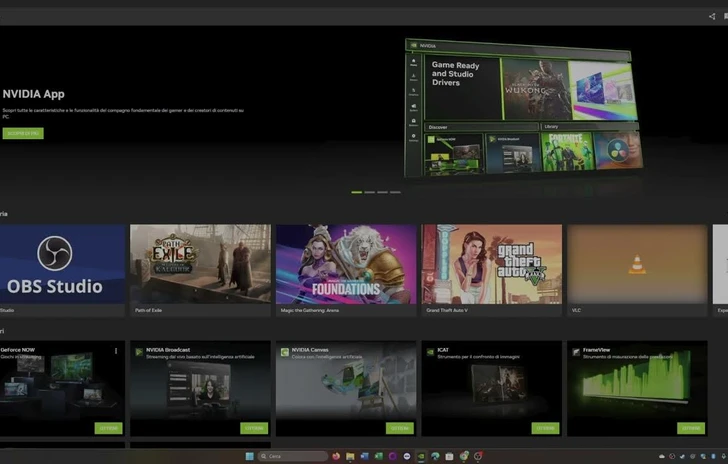Open File Explorer from the taskbar
728x464 pixels.
(x=350, y=456)
